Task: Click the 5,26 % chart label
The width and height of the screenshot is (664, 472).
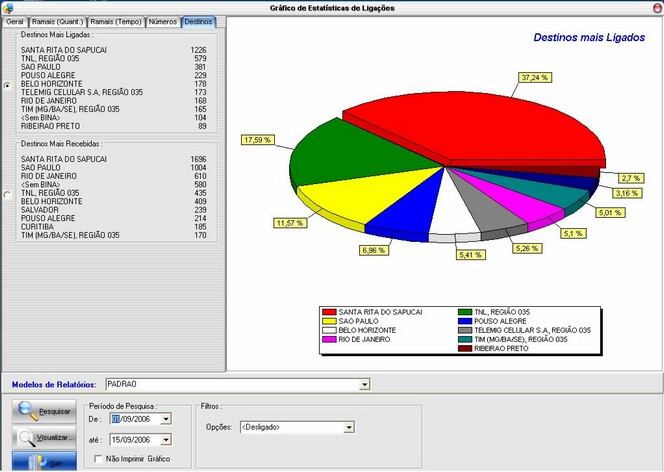Action: pos(527,248)
